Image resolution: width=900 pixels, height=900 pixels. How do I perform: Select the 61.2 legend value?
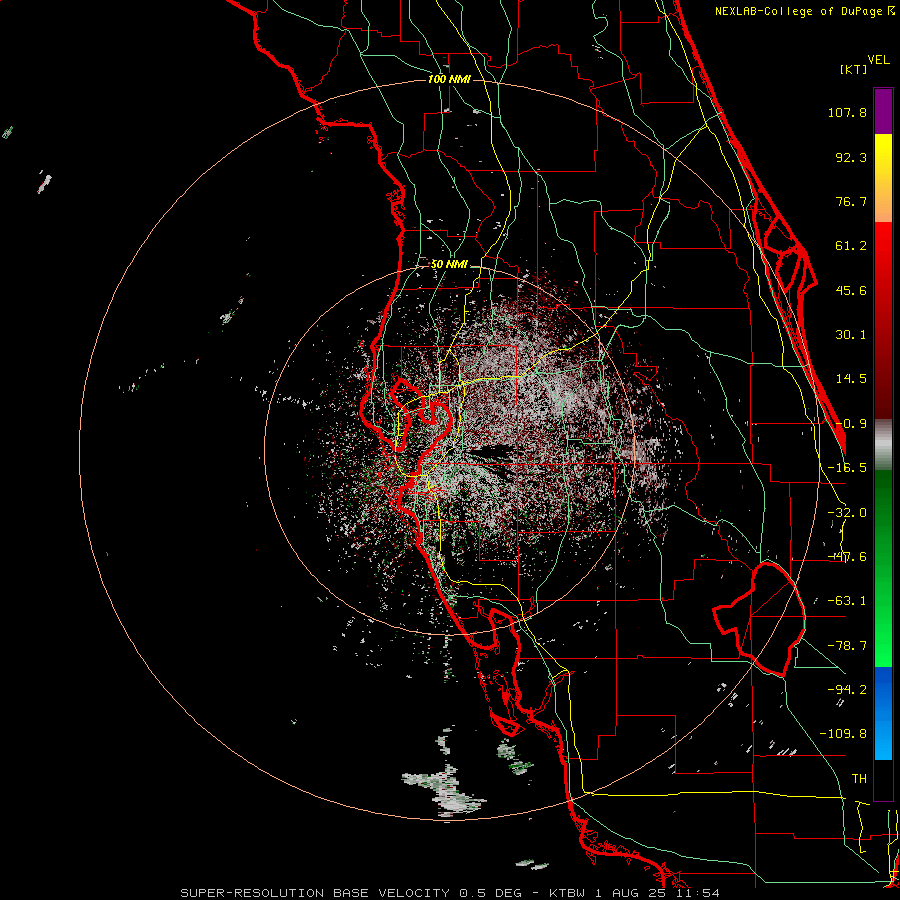851,246
